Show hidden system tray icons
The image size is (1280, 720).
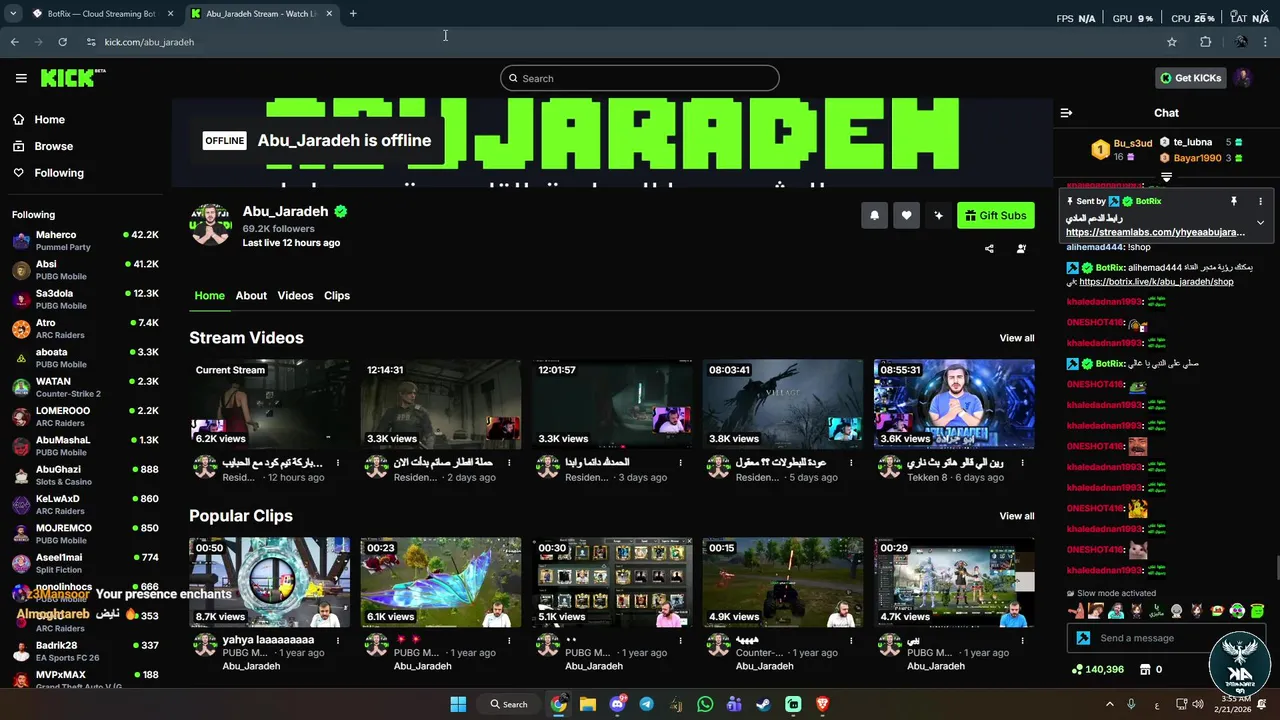(x=1109, y=704)
